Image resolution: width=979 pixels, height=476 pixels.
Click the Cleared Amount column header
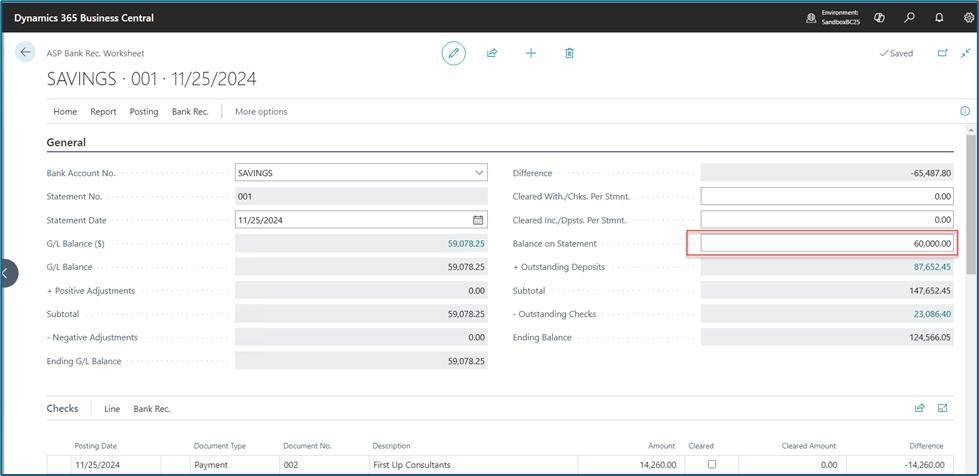[x=809, y=446]
